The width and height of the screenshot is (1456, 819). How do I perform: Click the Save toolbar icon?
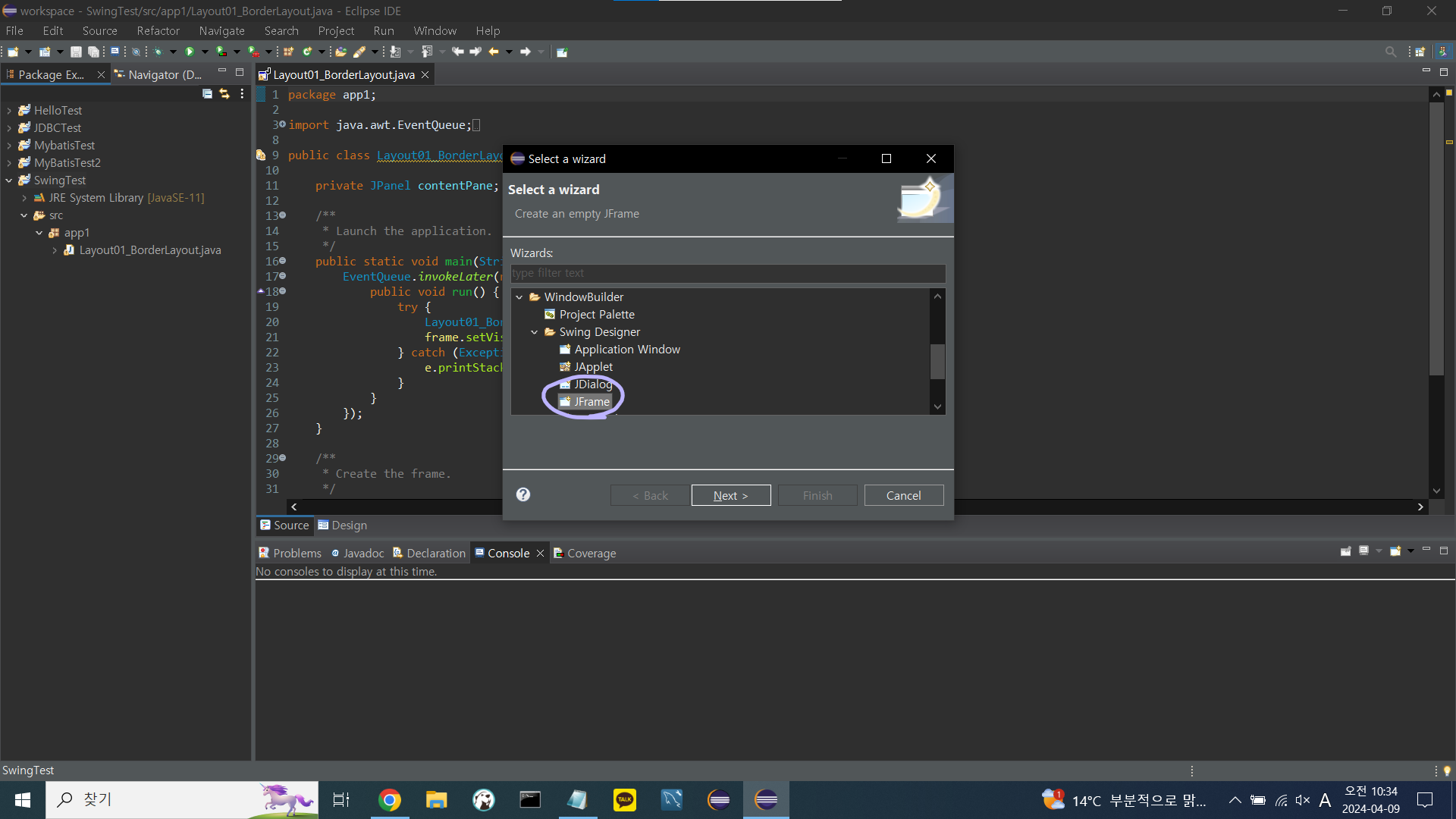click(x=76, y=52)
